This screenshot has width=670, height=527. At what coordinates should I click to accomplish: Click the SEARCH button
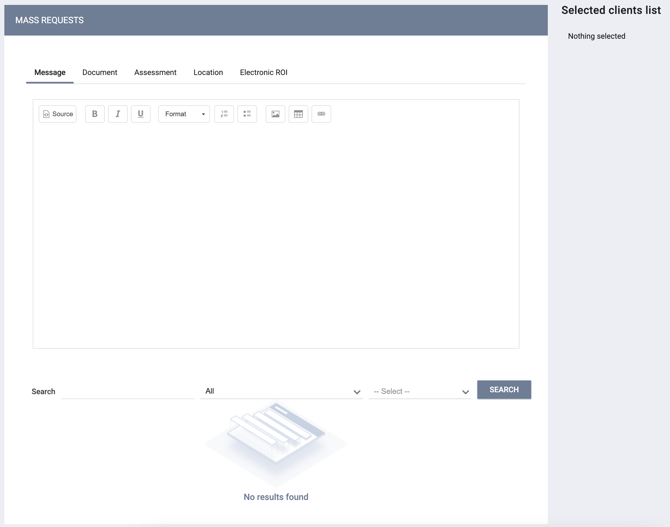504,390
